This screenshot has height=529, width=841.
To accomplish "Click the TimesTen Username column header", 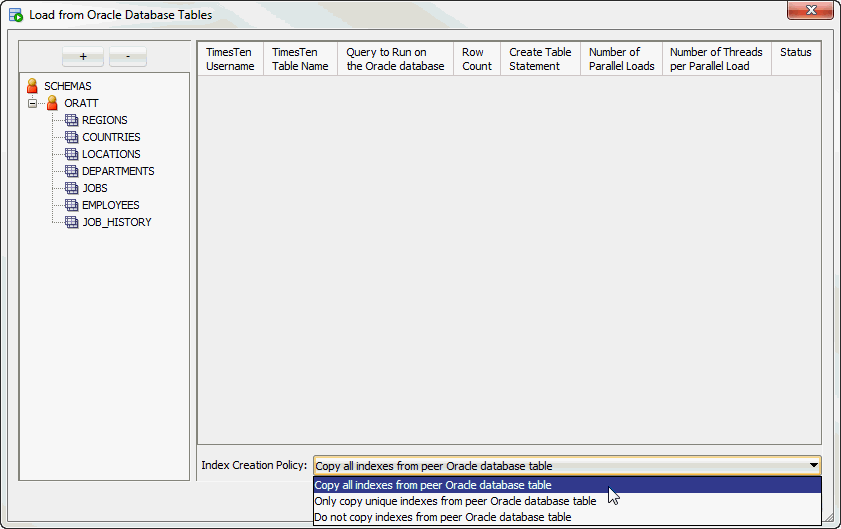I will coord(231,59).
